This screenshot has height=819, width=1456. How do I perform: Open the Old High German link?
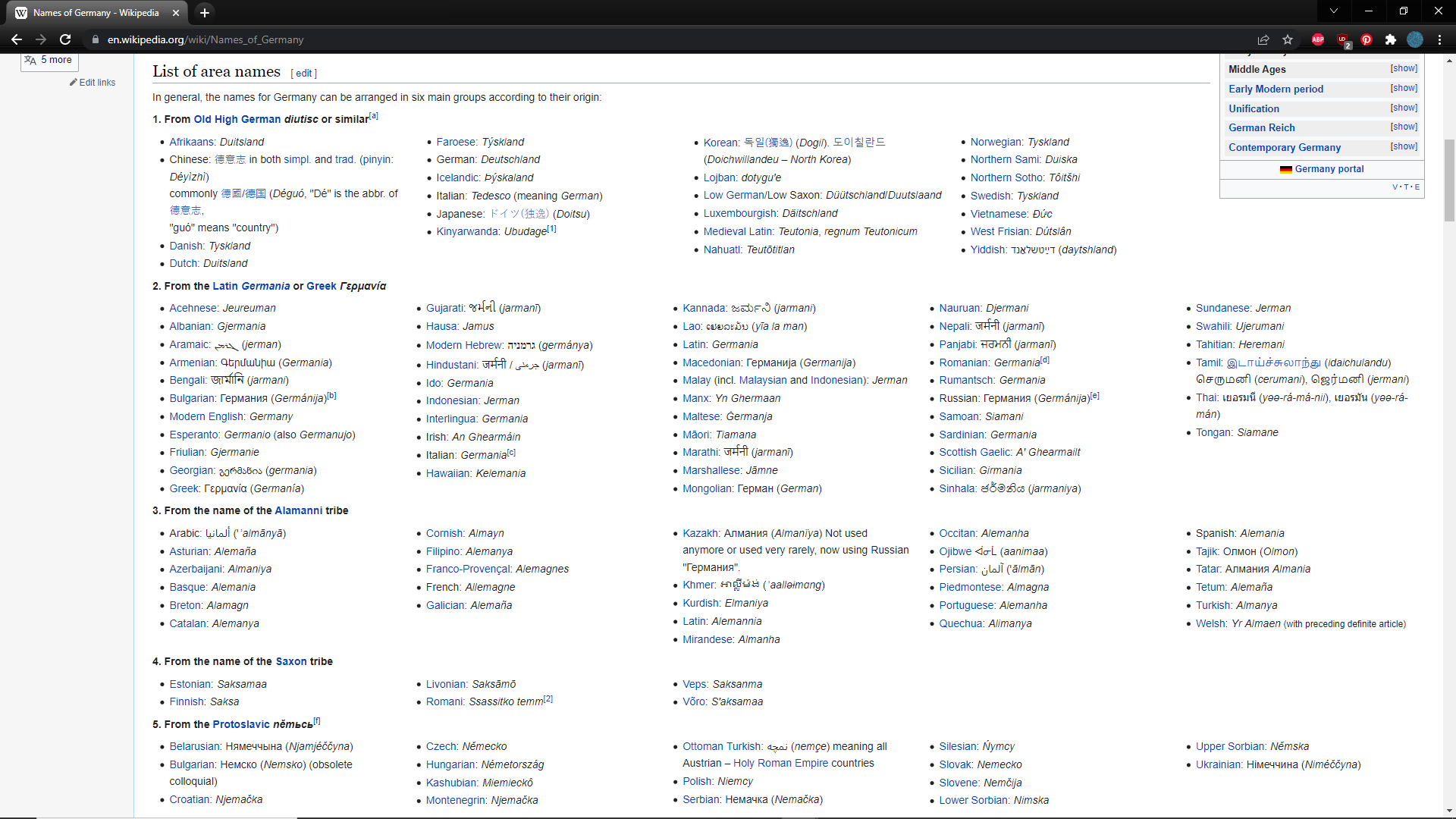(237, 119)
